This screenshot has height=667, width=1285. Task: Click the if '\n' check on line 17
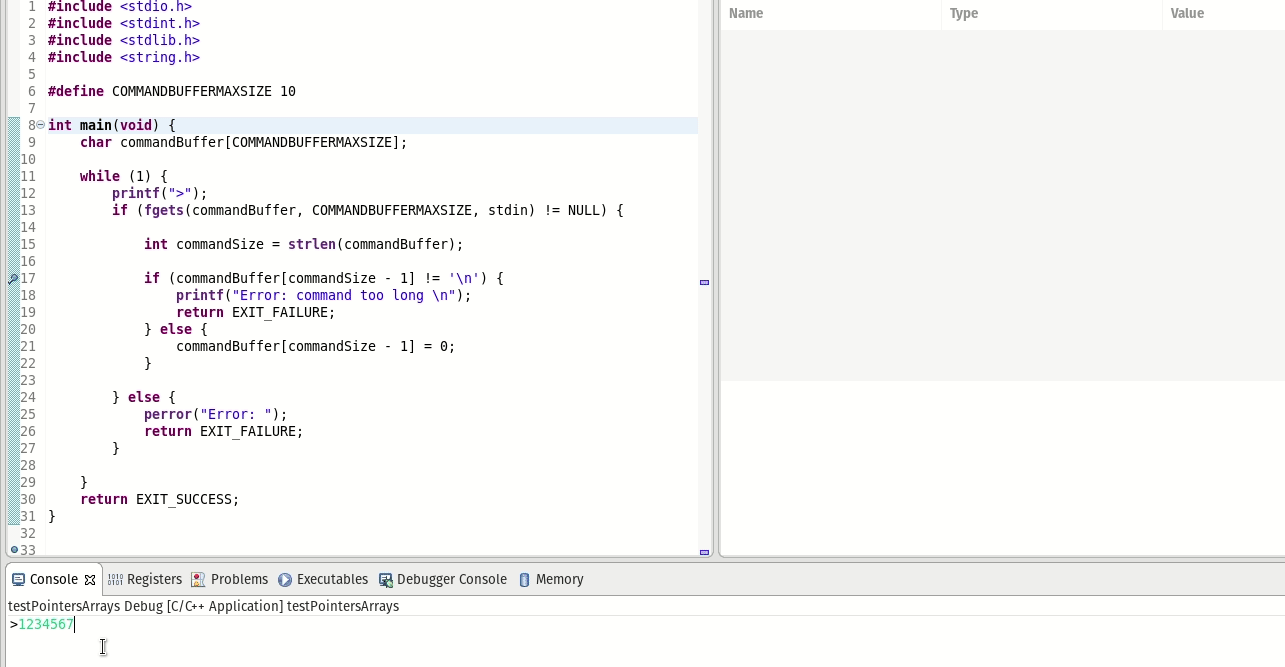[x=324, y=278]
